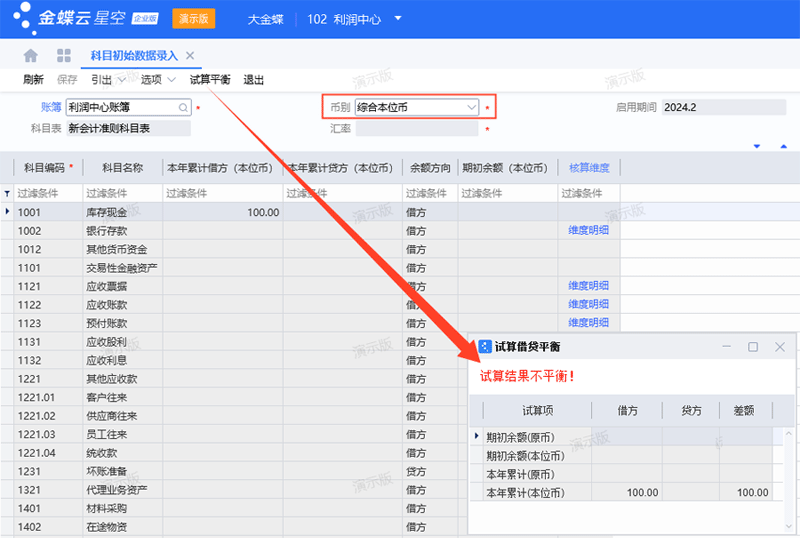Click the 科目表 field 新会计准则科目表
The height and width of the screenshot is (538, 800).
click(129, 129)
